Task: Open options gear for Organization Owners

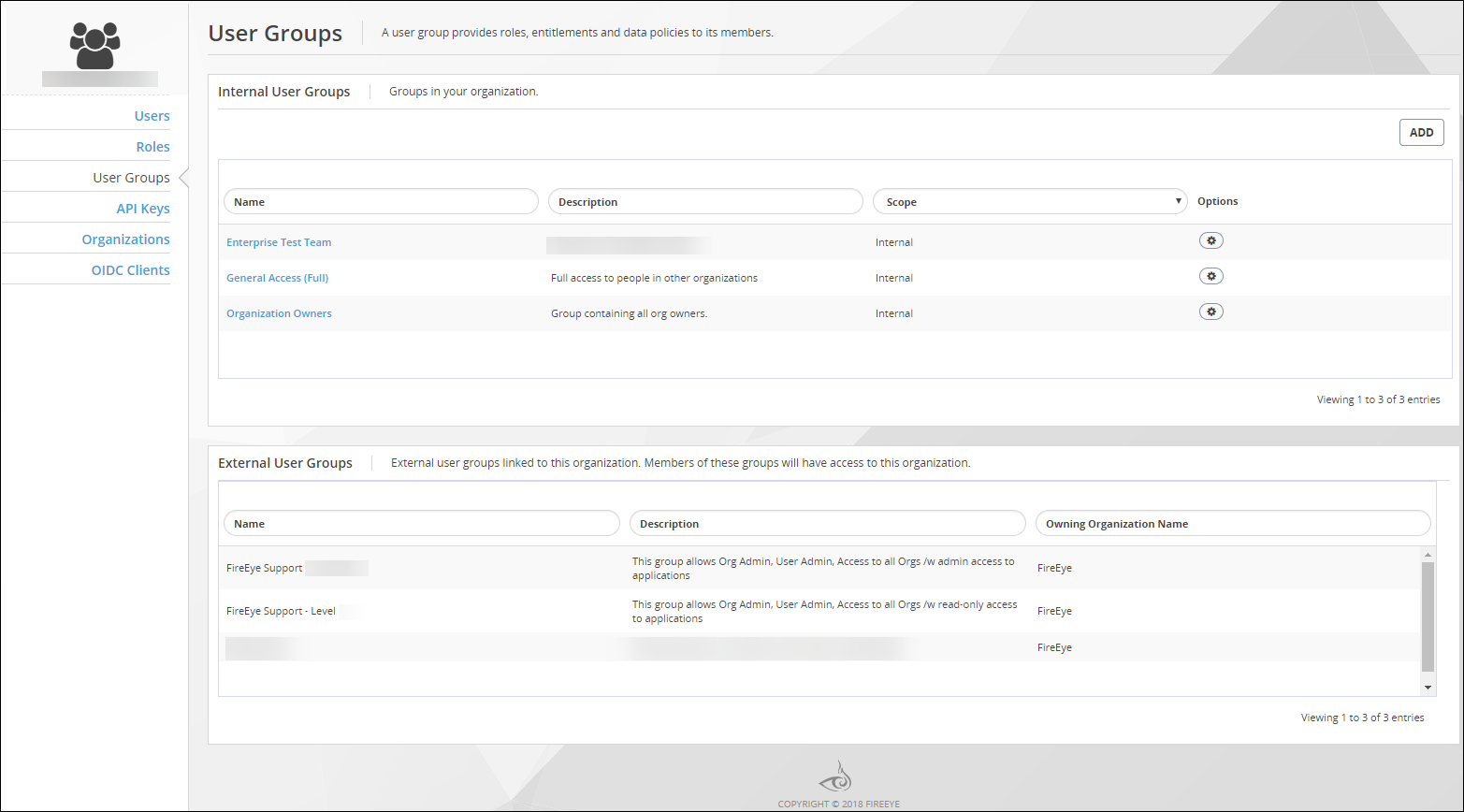Action: pos(1211,312)
